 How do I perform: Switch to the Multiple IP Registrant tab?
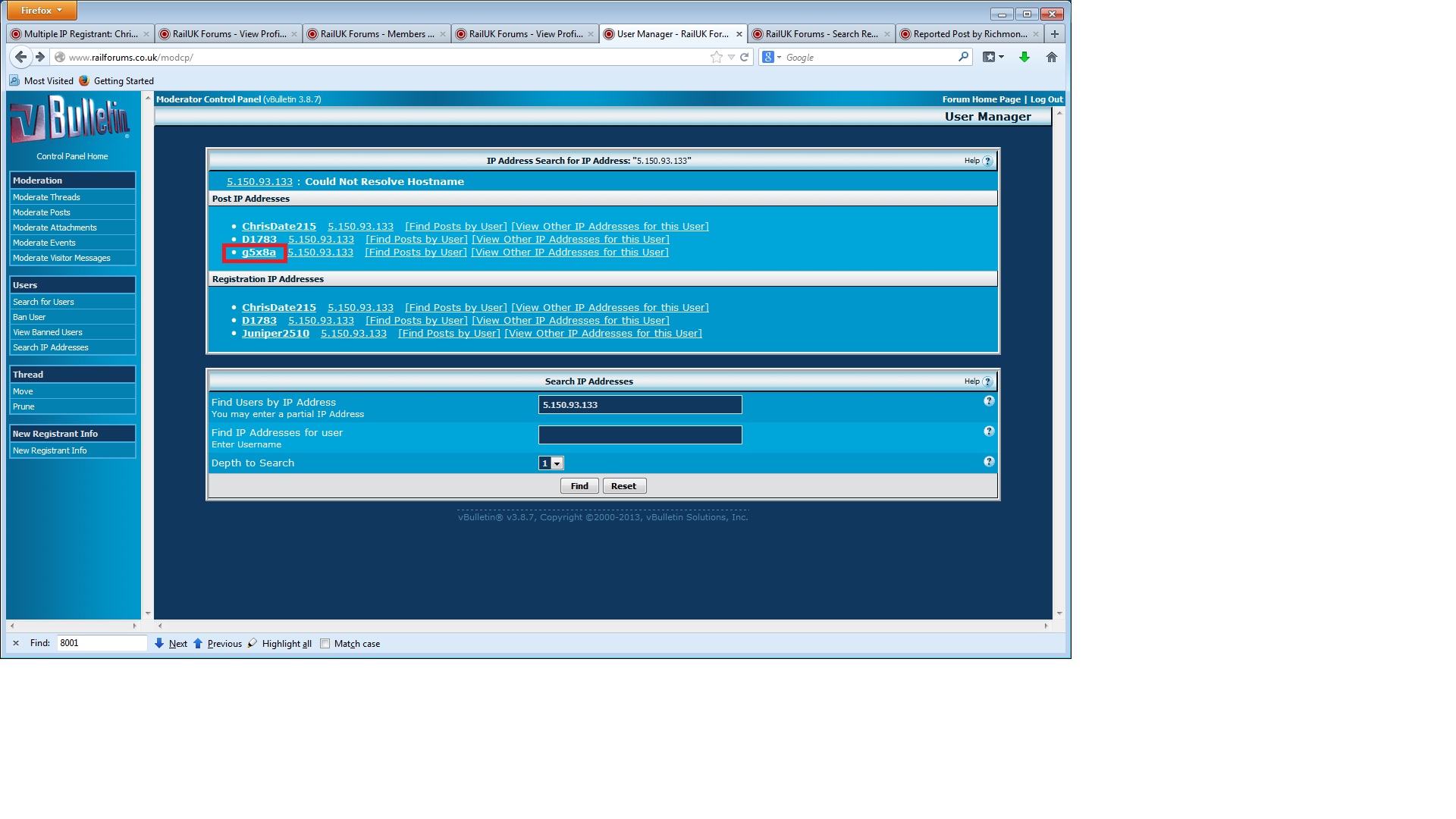80,34
